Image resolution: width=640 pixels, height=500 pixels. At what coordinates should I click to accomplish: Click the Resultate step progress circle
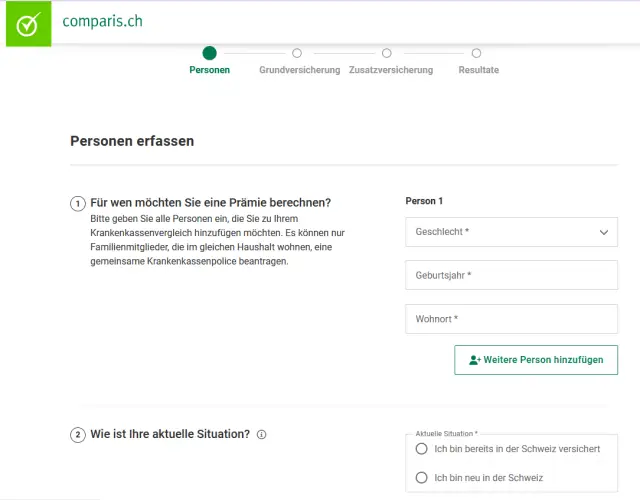pos(476,53)
